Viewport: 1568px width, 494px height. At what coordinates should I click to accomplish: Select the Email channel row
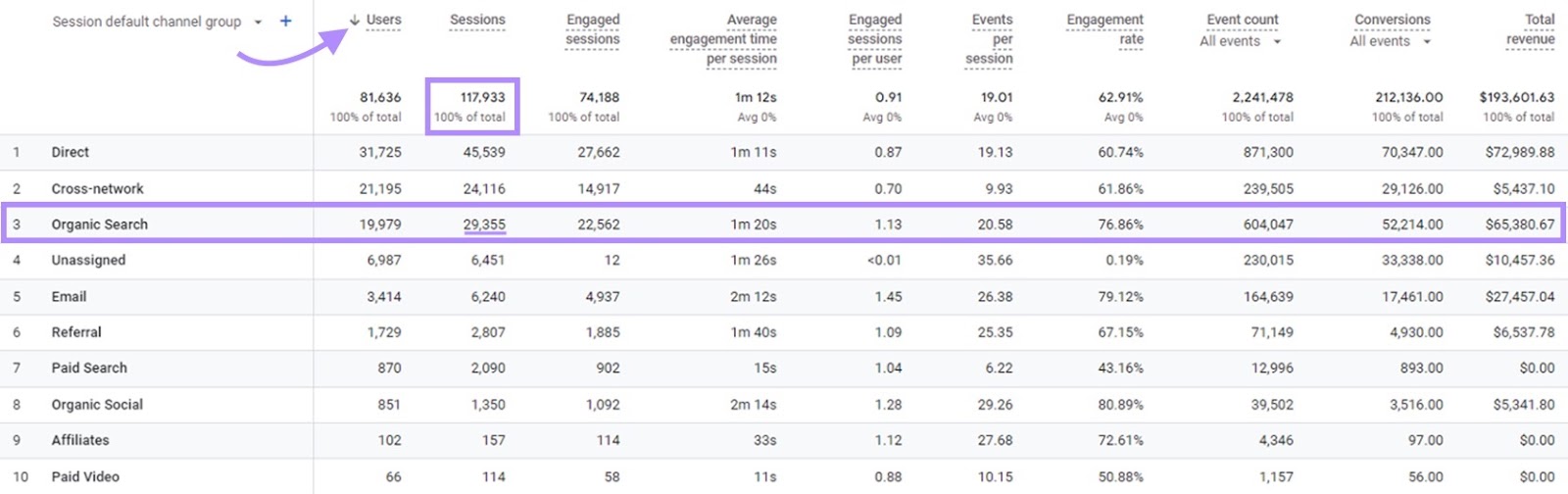(x=784, y=296)
